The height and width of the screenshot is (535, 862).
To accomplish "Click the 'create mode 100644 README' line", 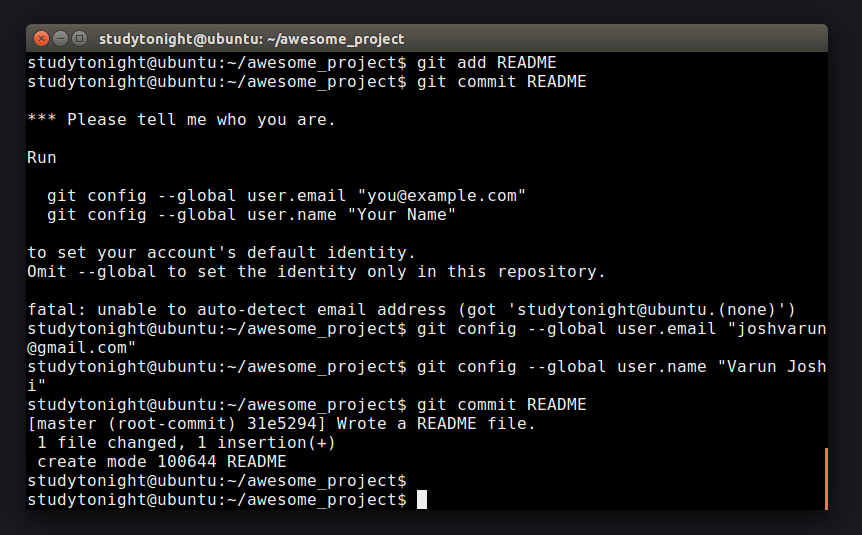I will (x=162, y=462).
